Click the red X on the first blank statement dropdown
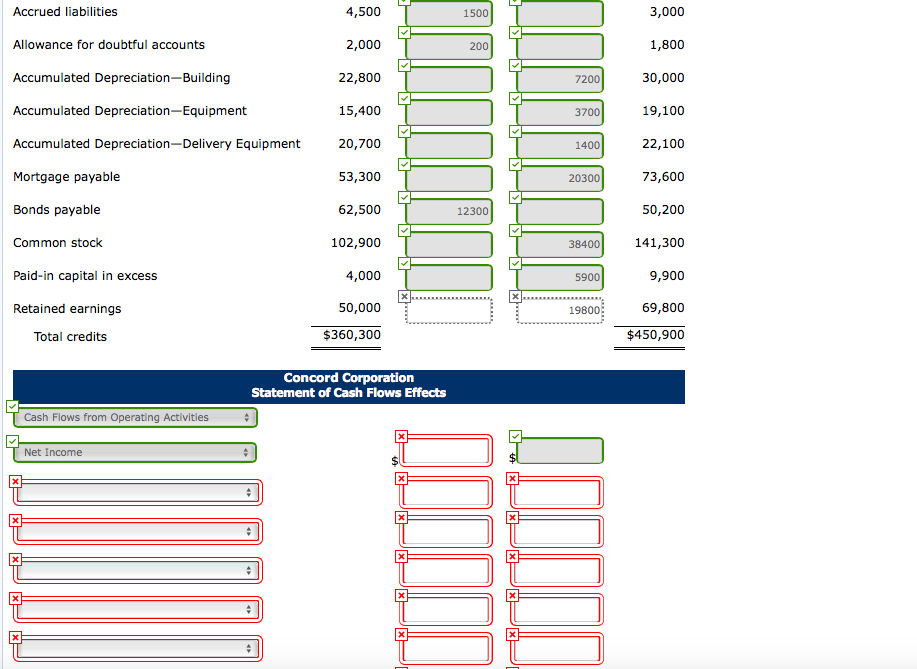This screenshot has width=917, height=669. [13, 481]
